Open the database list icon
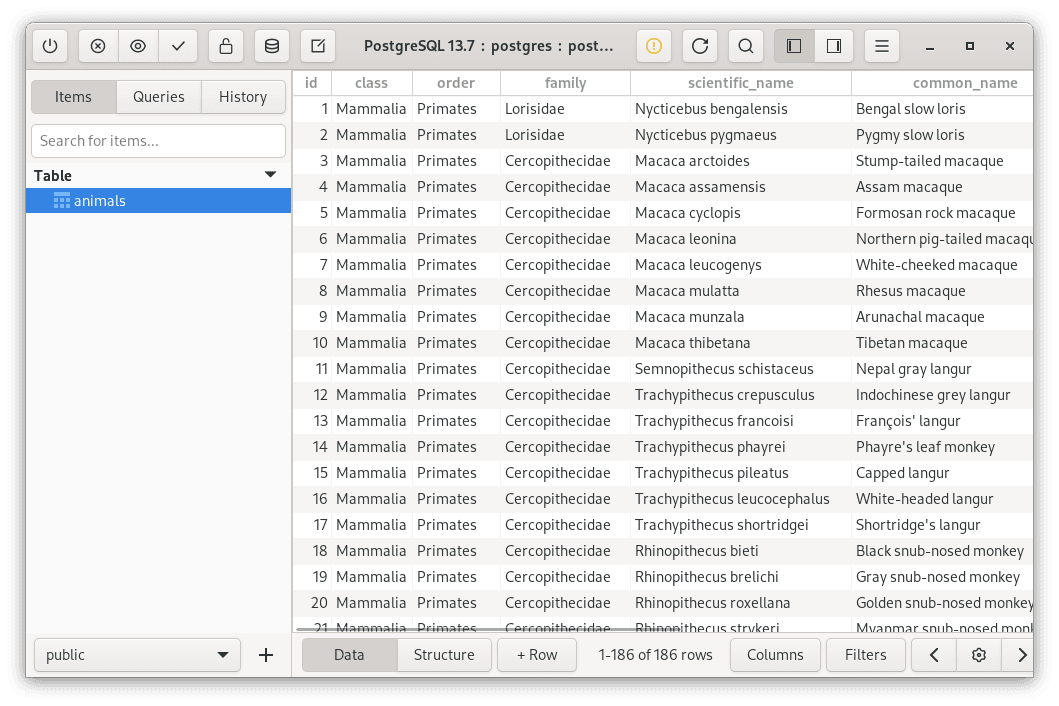Viewport: 1059px width, 706px height. (272, 46)
